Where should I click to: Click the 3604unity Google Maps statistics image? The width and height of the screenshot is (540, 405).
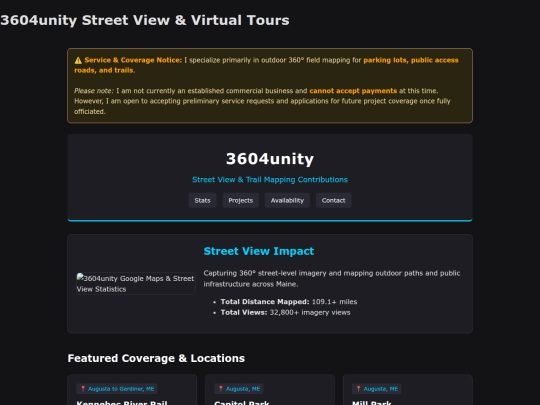click(136, 283)
